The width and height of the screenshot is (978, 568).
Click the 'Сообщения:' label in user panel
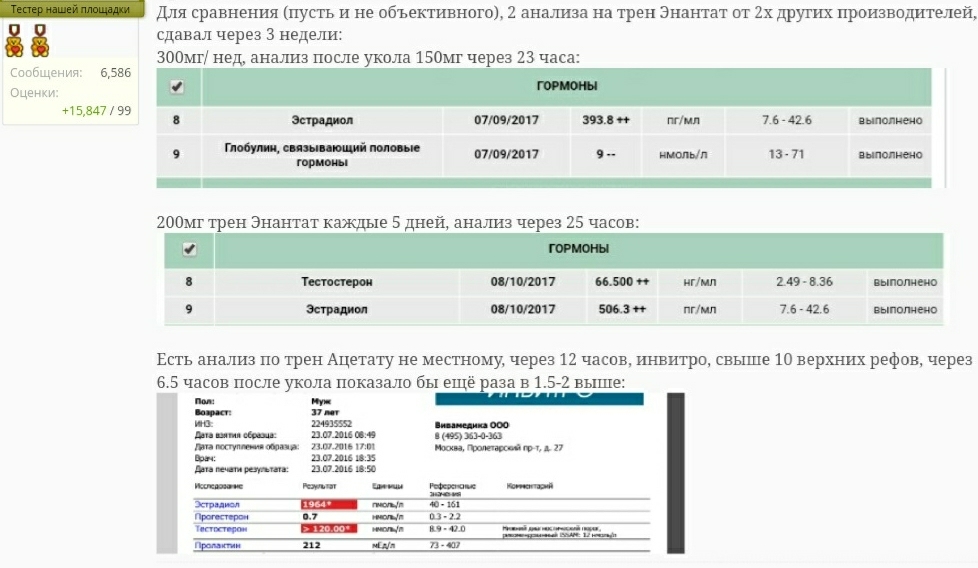[x=46, y=72]
